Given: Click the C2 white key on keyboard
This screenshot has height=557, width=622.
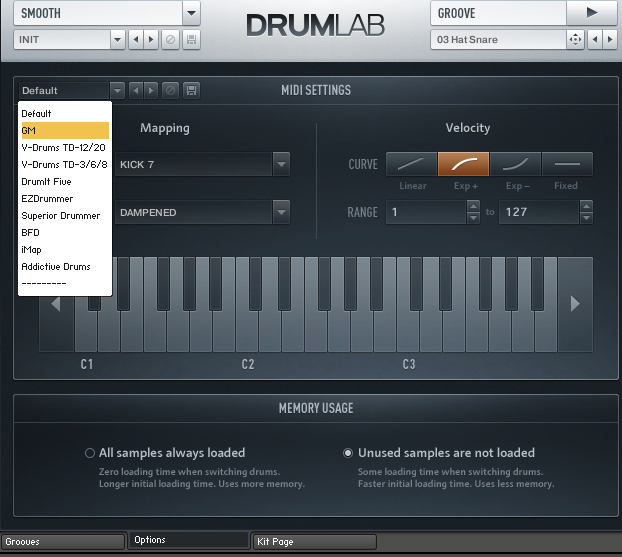Looking at the screenshot, I should coord(247,332).
